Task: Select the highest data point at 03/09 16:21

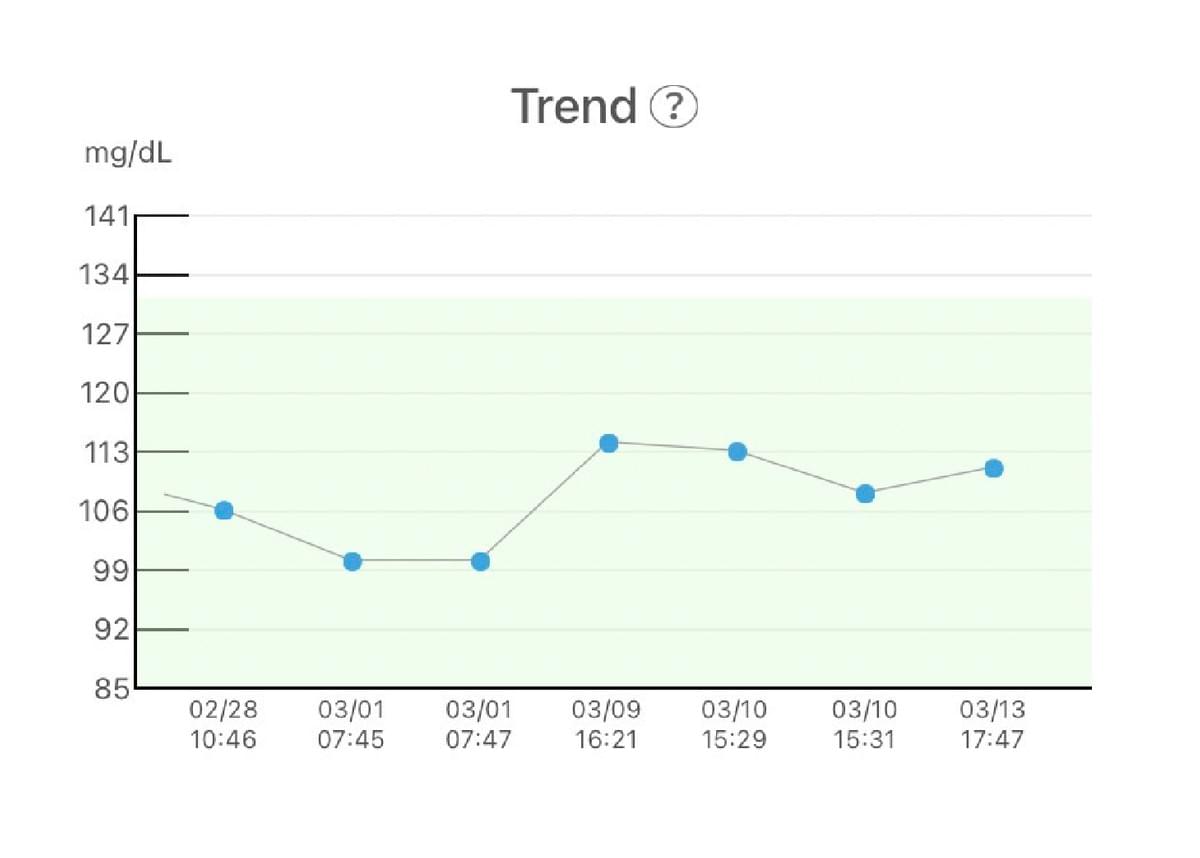Action: pos(608,443)
